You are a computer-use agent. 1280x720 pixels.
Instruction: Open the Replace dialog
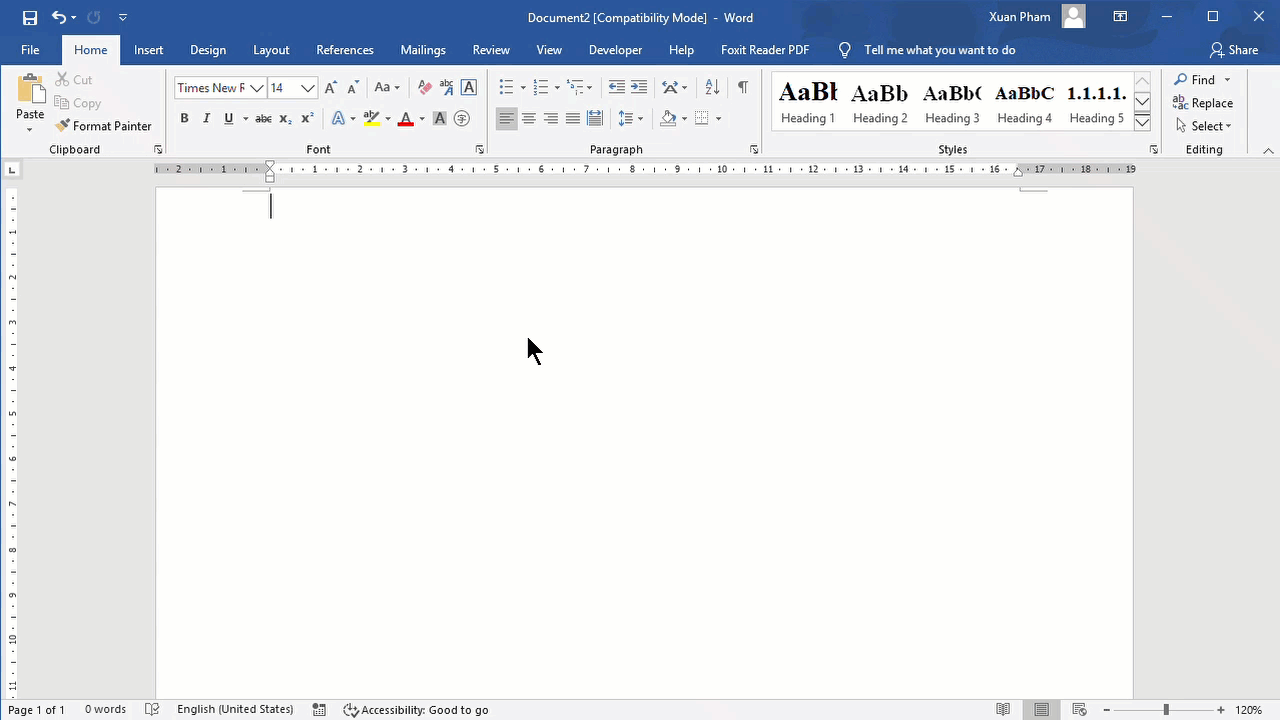point(1203,103)
